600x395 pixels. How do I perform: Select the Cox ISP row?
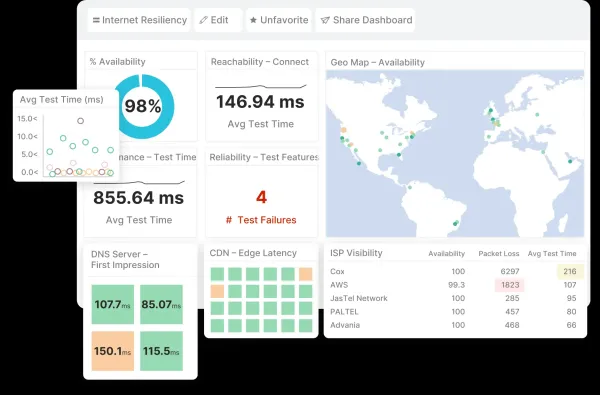point(455,271)
